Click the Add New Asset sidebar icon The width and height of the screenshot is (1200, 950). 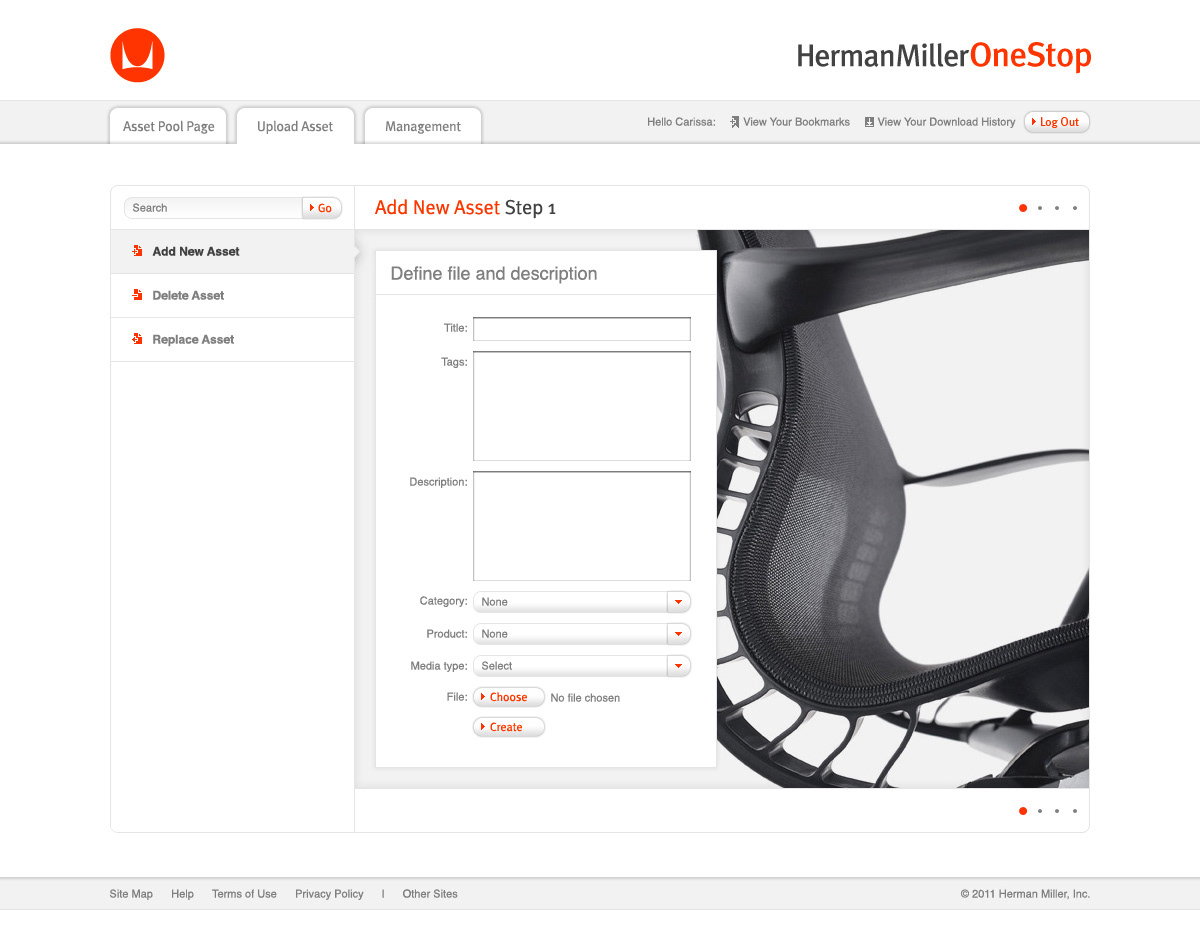[137, 251]
